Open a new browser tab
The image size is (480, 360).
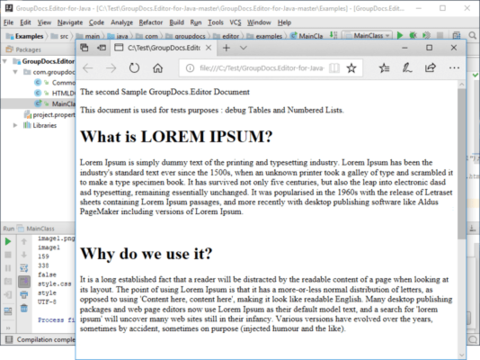point(226,48)
